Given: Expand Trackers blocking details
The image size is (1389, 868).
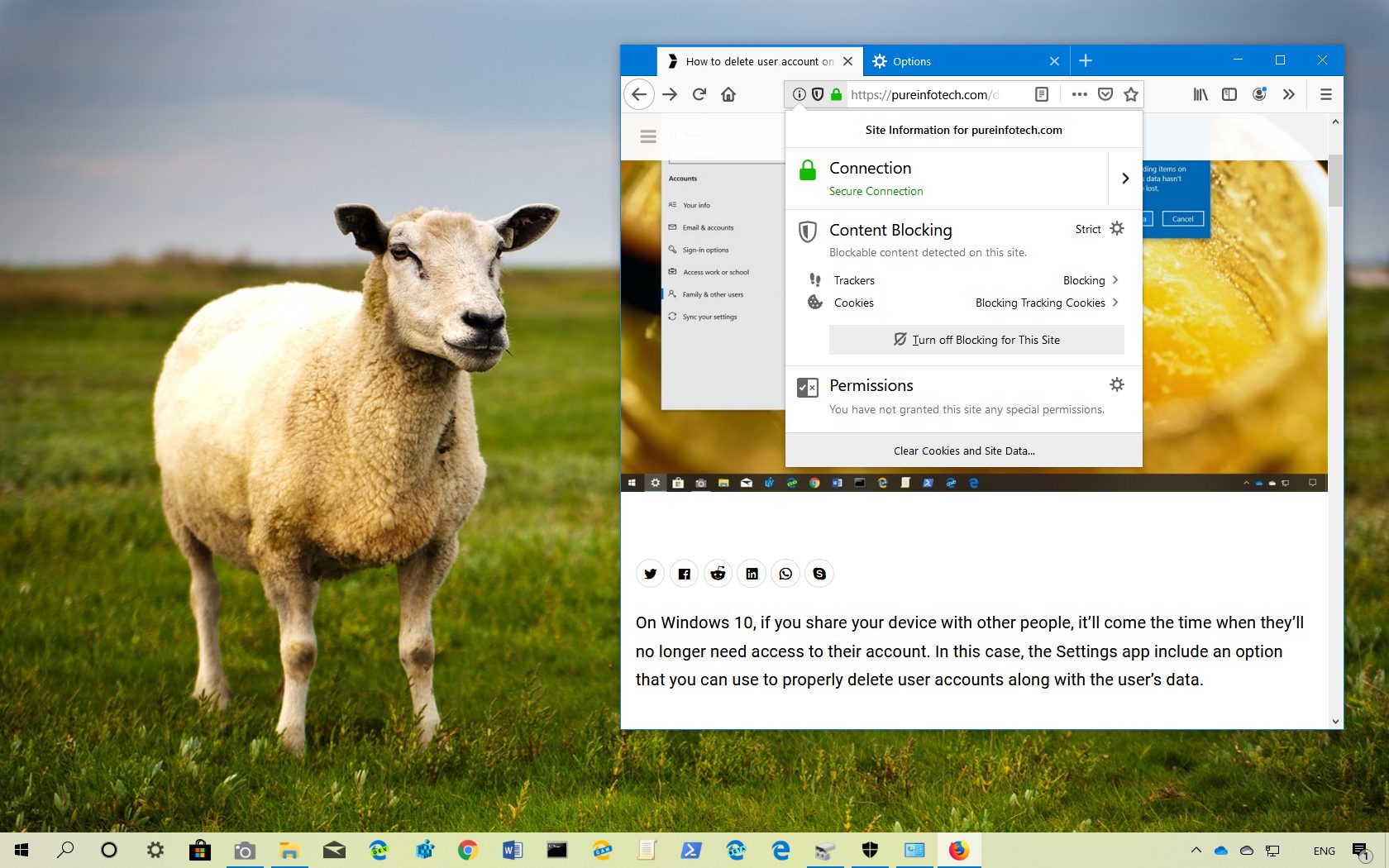Looking at the screenshot, I should click(1116, 280).
